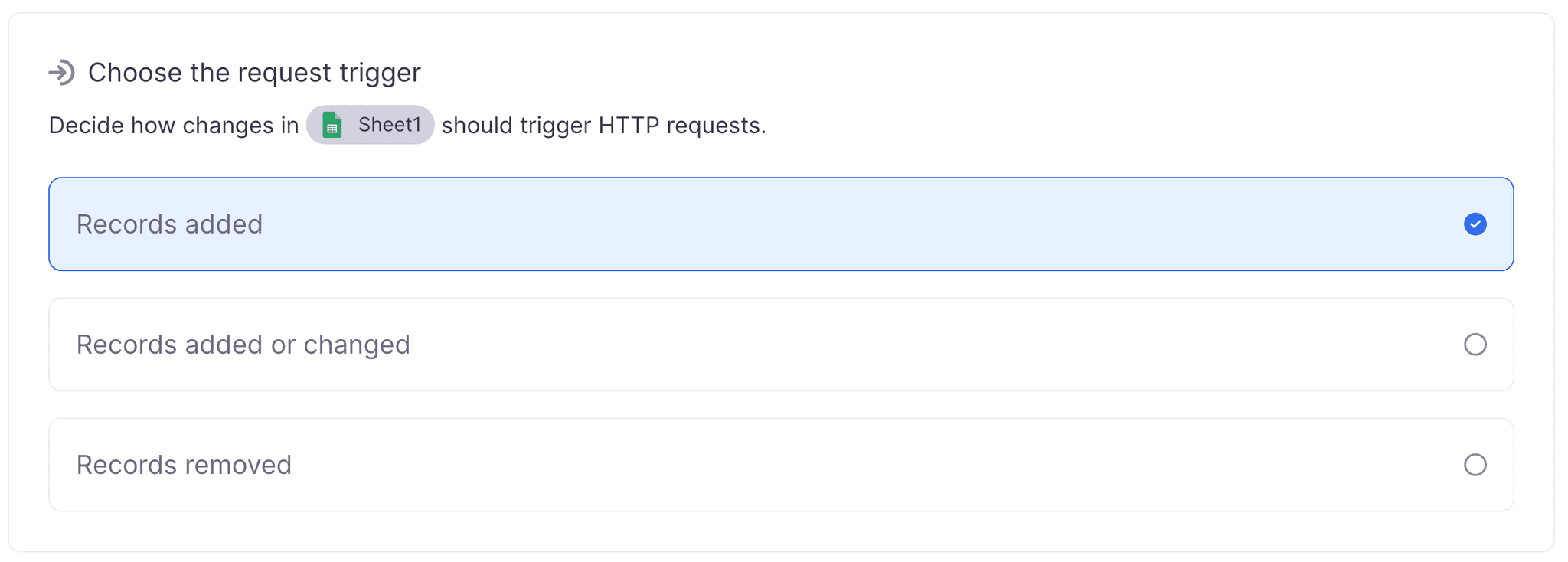Viewport: 1568px width, 562px height.
Task: Click the empty radio circle on Records removed
Action: 1476,464
